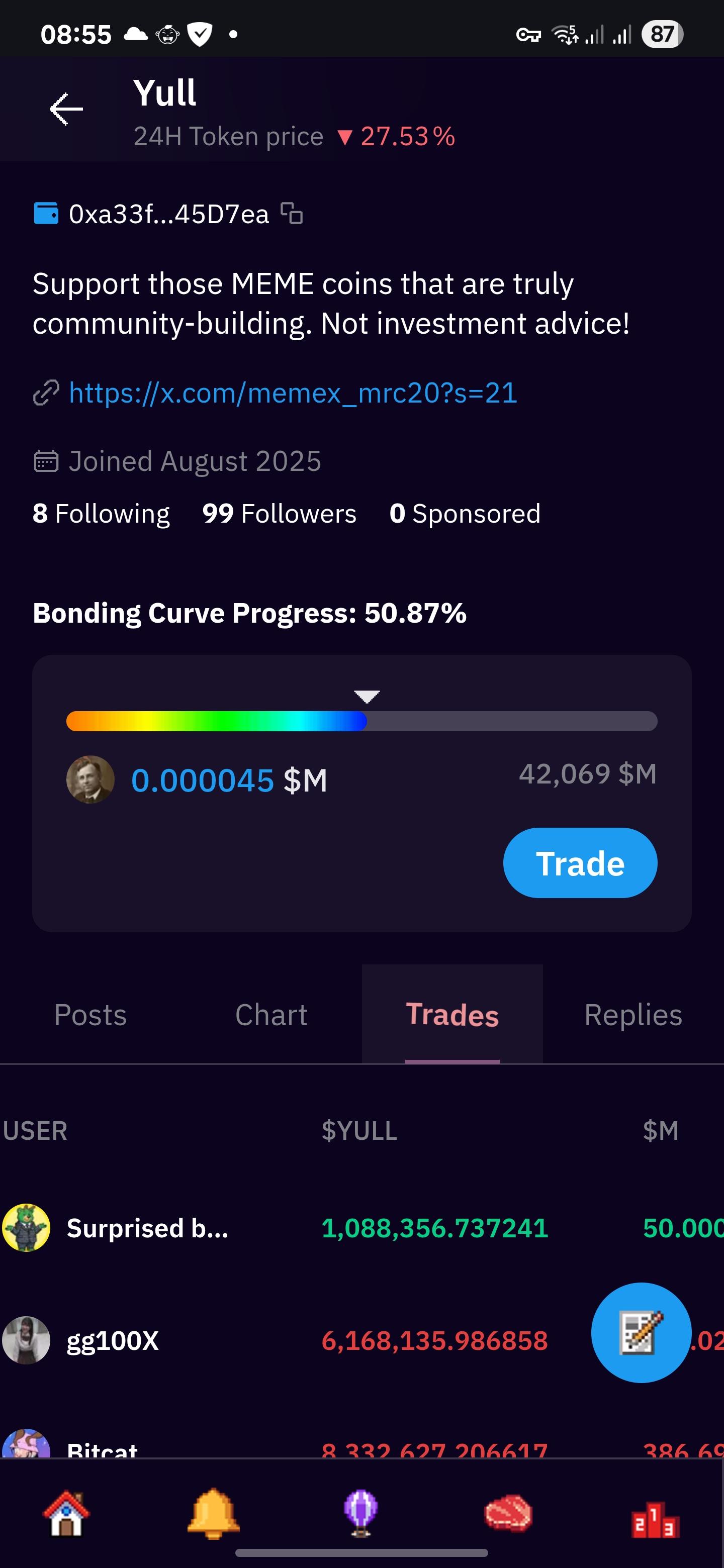Open the leaderboard podium icon
Viewport: 724px width, 1568px height.
[x=655, y=1517]
